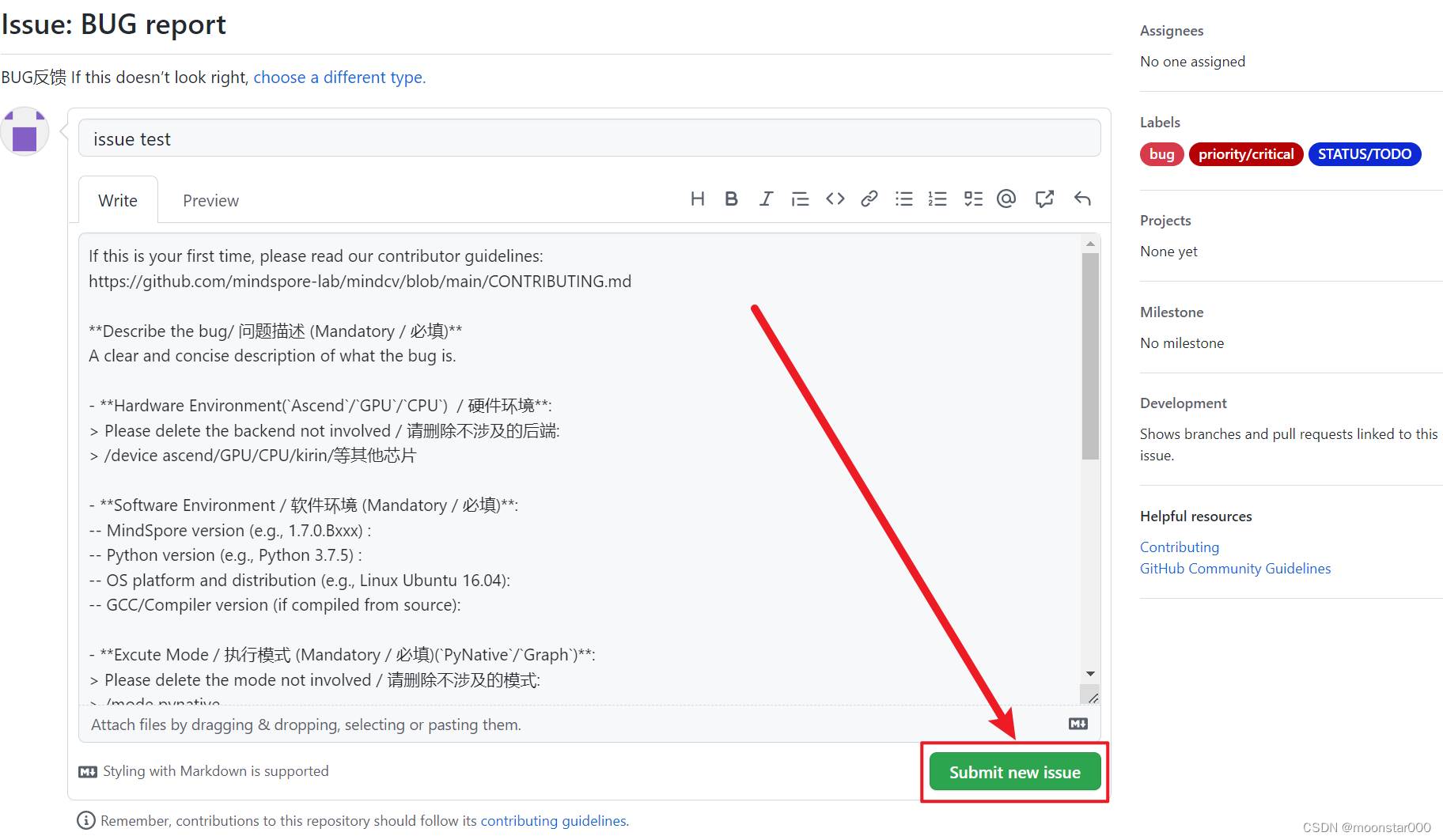Click the 'None yet' text under Projects
The image size is (1443, 840).
(x=1168, y=252)
